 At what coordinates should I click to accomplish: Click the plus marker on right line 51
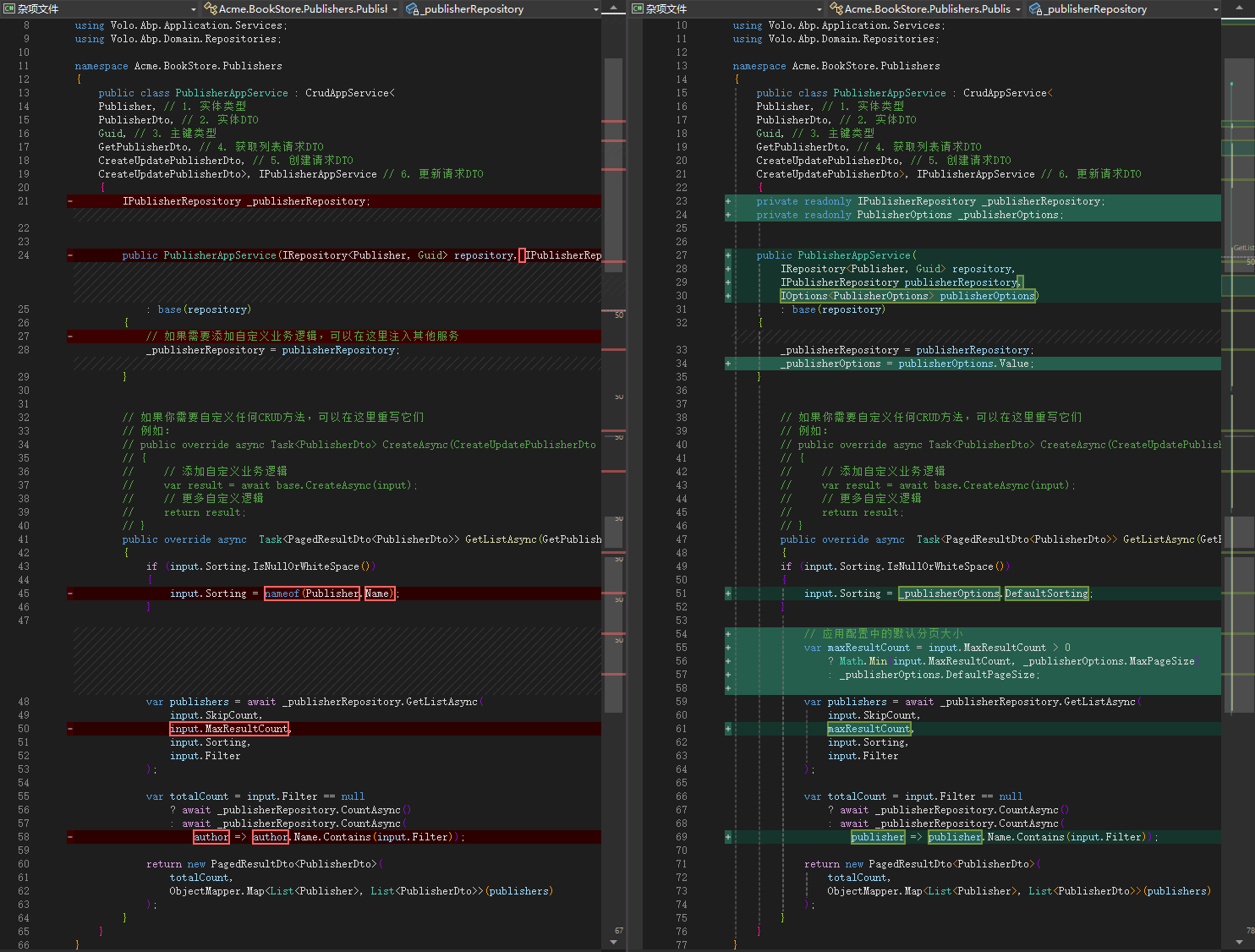728,594
